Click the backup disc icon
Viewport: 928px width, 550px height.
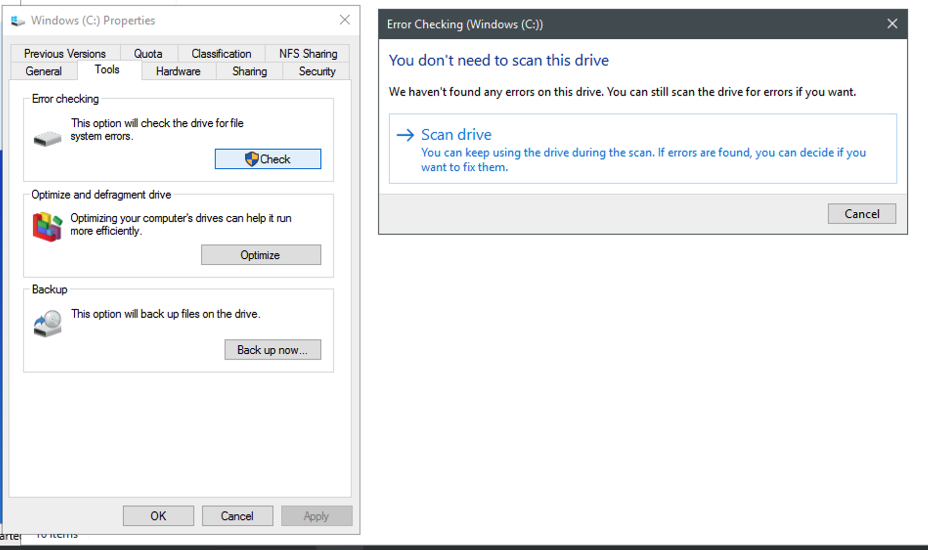[47, 324]
